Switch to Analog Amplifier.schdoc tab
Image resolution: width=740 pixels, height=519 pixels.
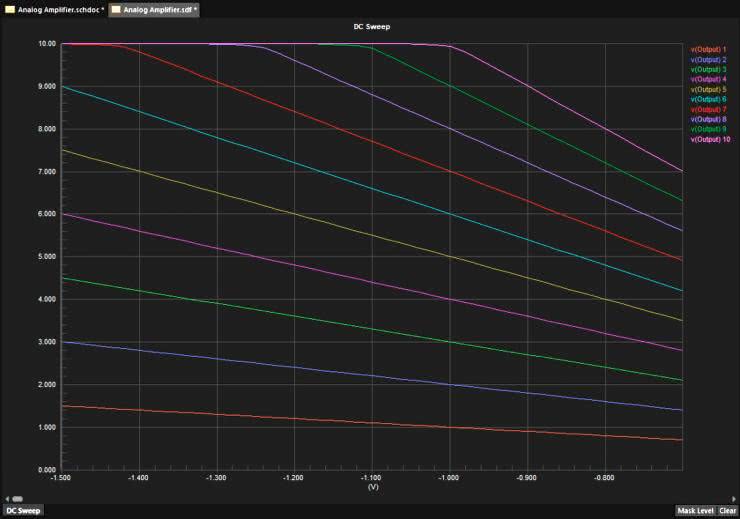tap(59, 9)
